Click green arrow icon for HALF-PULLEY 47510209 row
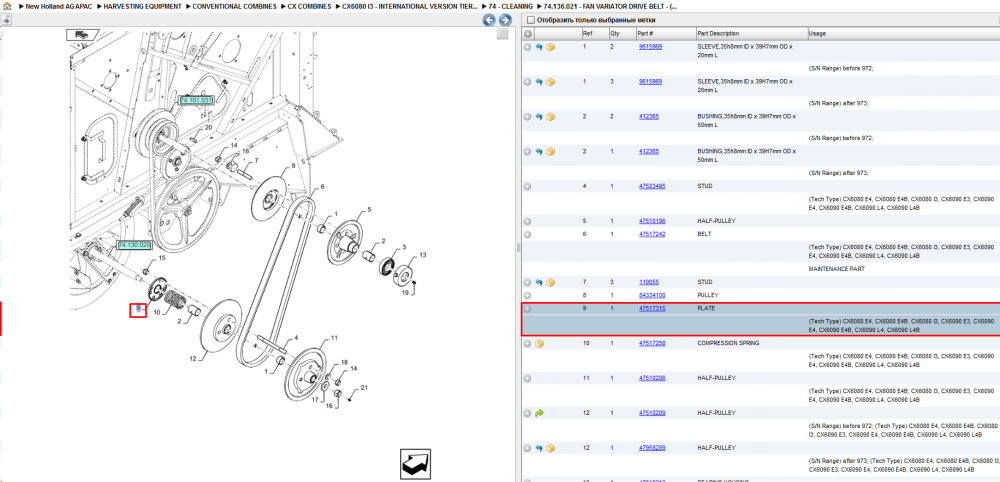 coord(539,413)
